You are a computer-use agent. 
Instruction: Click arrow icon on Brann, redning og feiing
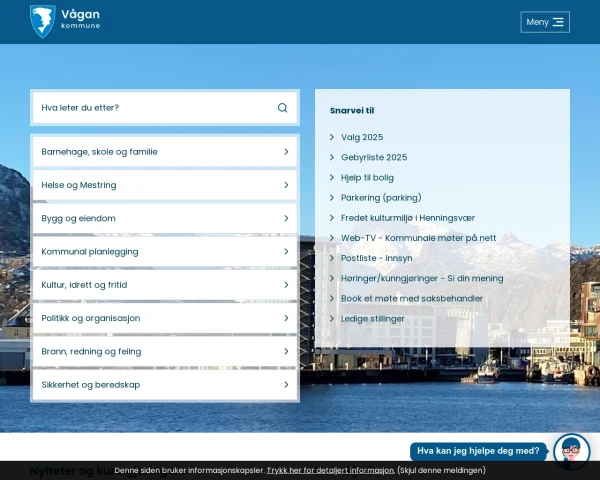286,352
